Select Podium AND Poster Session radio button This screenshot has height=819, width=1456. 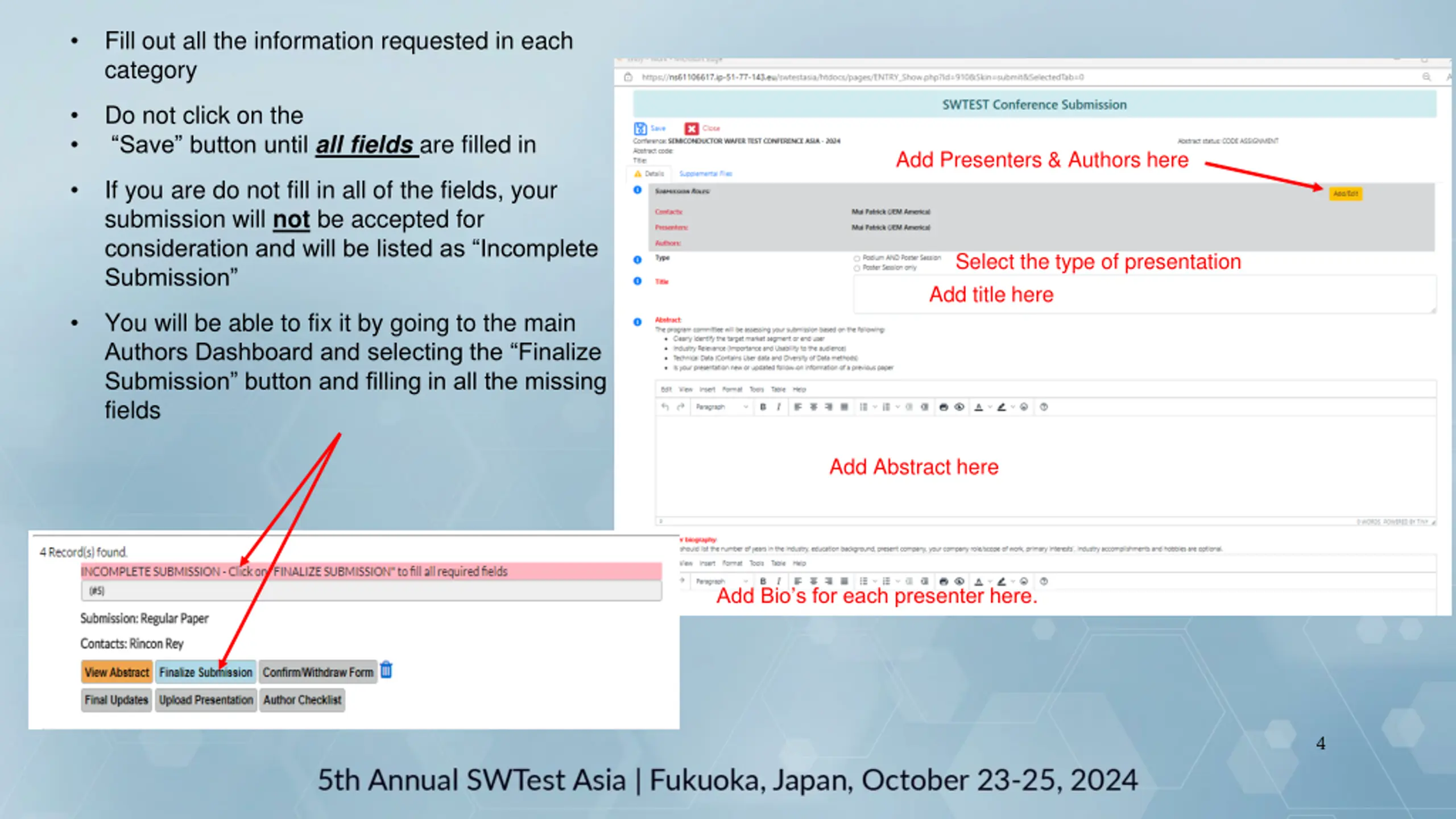[857, 258]
